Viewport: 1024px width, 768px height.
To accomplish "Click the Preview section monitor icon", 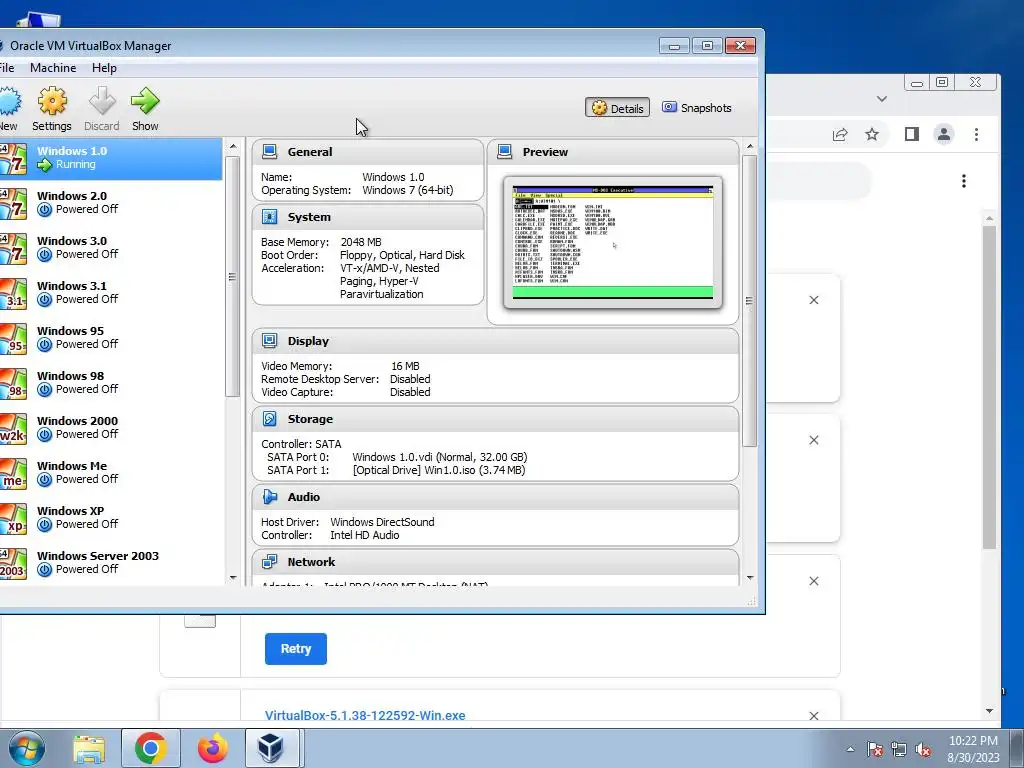I will click(x=504, y=152).
